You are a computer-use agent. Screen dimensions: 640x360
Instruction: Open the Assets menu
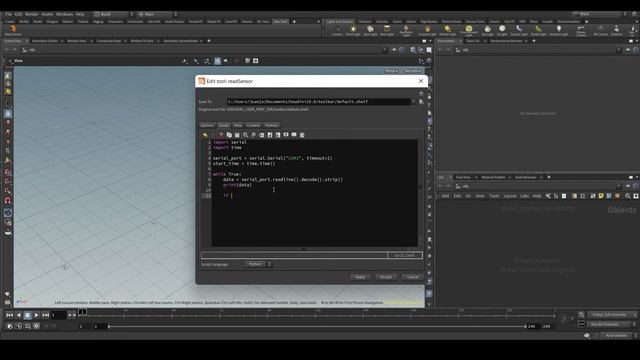click(x=47, y=14)
